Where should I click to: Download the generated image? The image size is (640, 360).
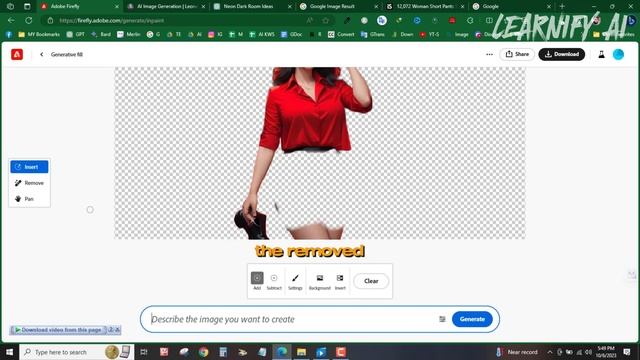point(562,54)
